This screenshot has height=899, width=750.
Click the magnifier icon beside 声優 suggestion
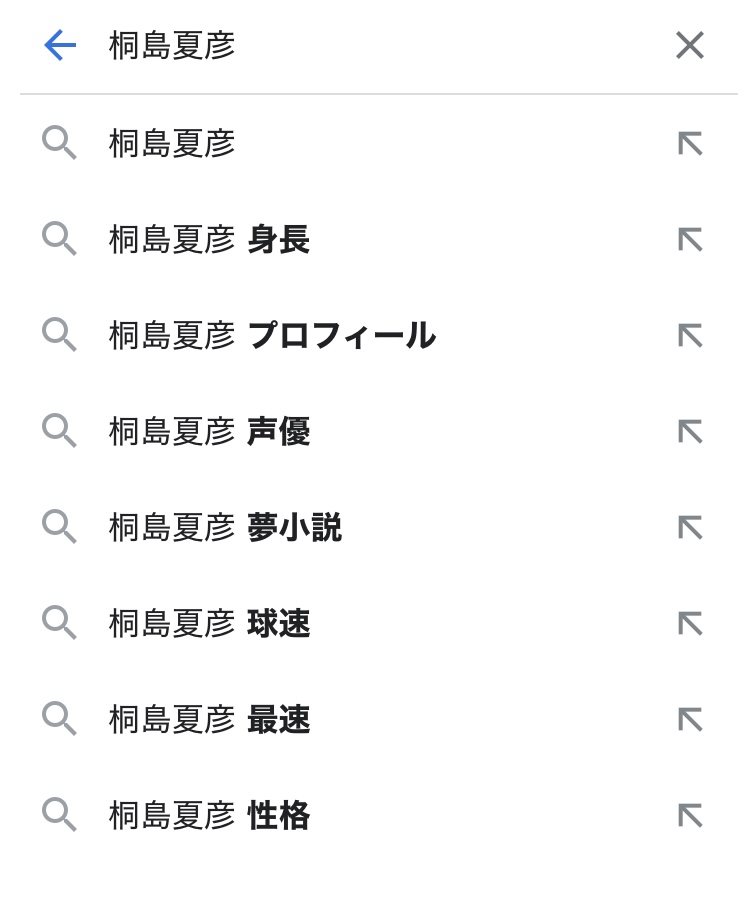[x=59, y=431]
